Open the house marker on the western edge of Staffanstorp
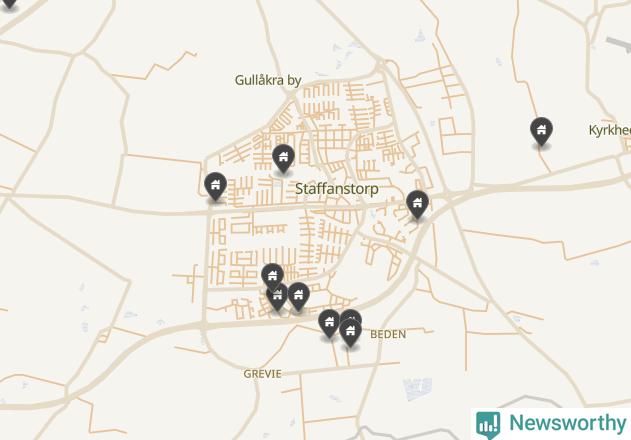 [215, 186]
